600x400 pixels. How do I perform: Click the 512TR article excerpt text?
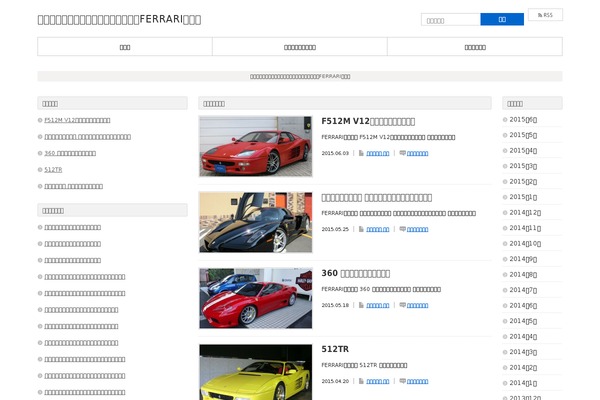pyautogui.click(x=364, y=365)
